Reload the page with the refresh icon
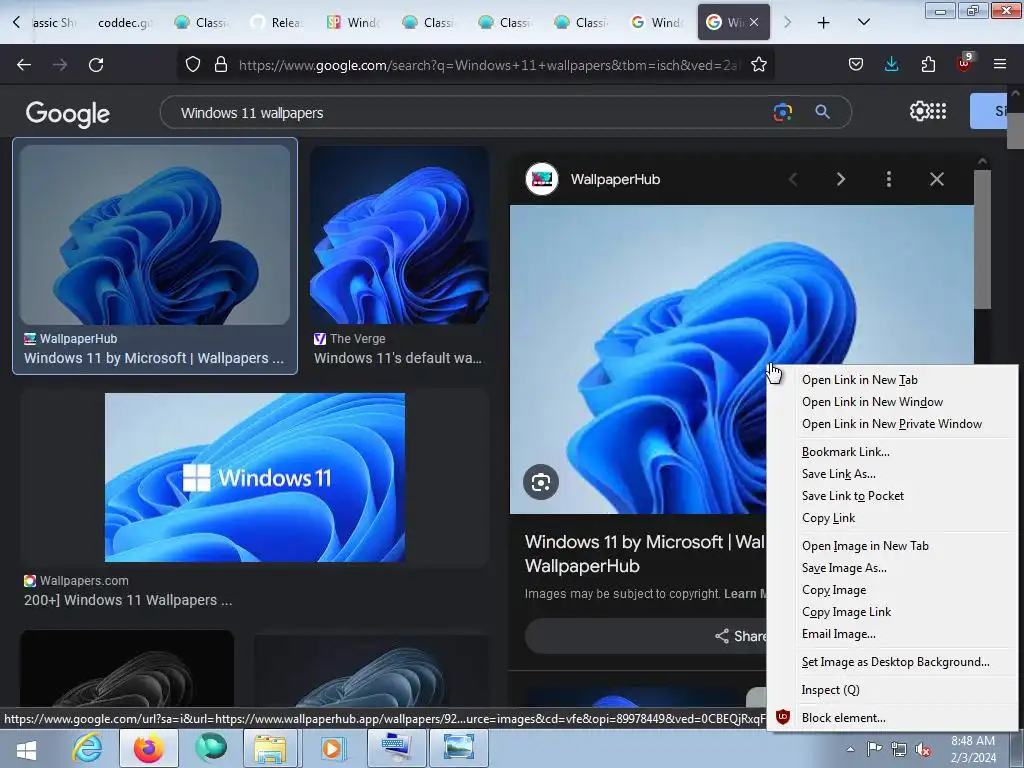 (96, 65)
